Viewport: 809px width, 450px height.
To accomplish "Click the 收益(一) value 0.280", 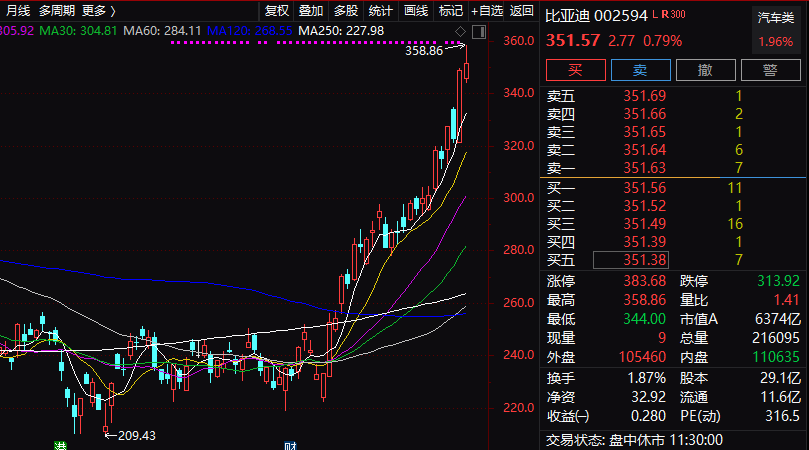I will [x=649, y=416].
